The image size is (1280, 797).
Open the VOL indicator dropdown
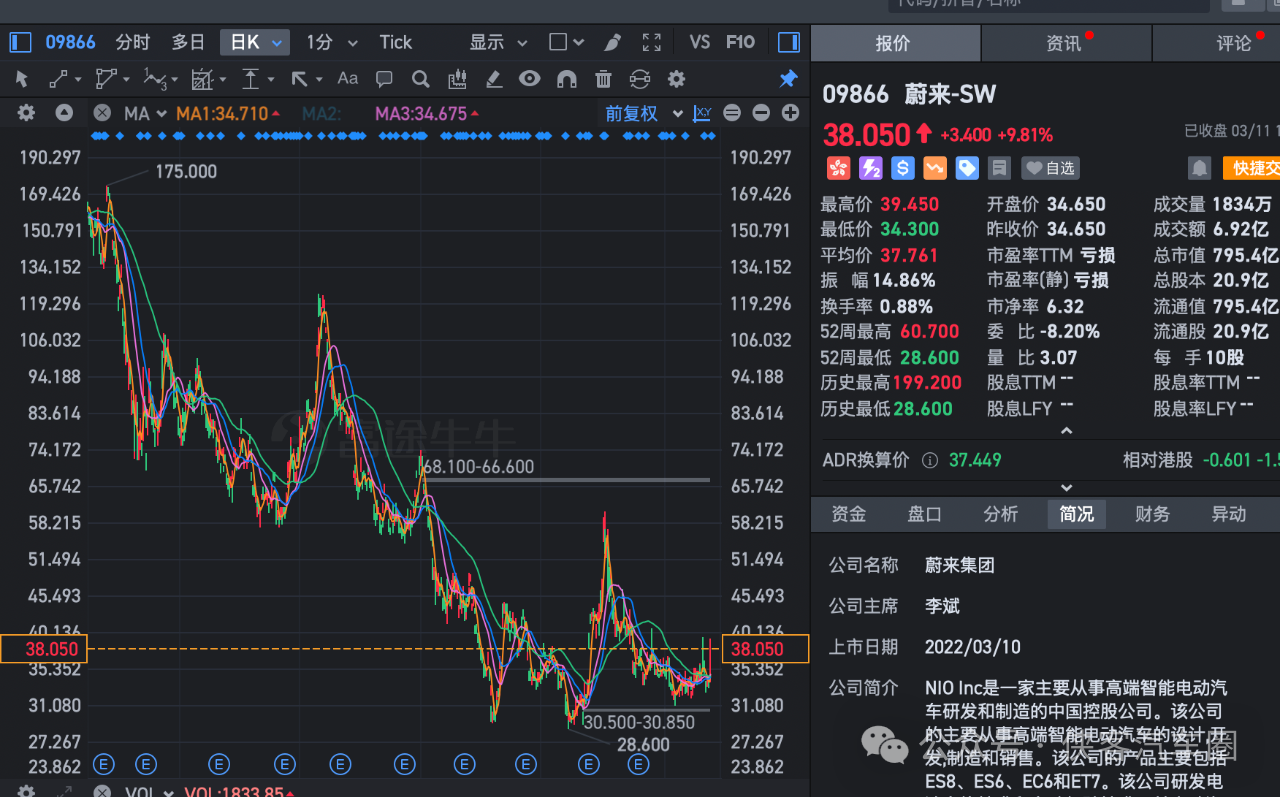[x=148, y=791]
